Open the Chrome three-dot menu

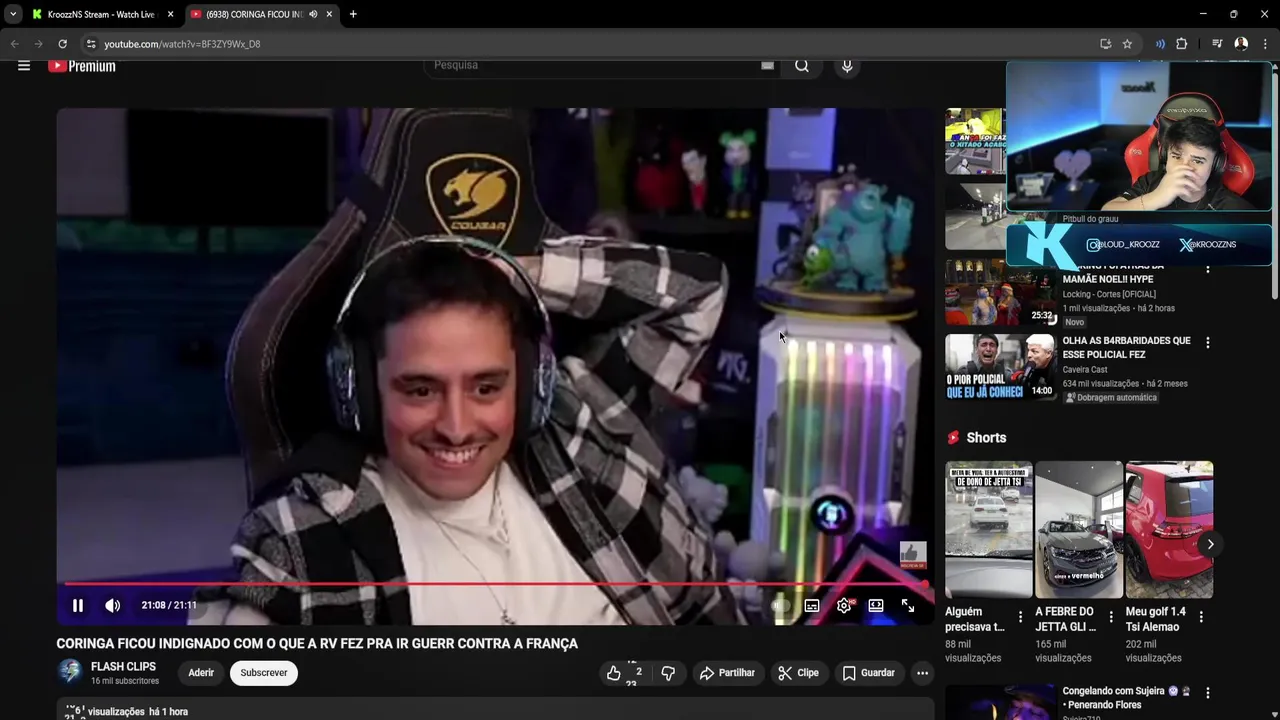(x=1265, y=44)
